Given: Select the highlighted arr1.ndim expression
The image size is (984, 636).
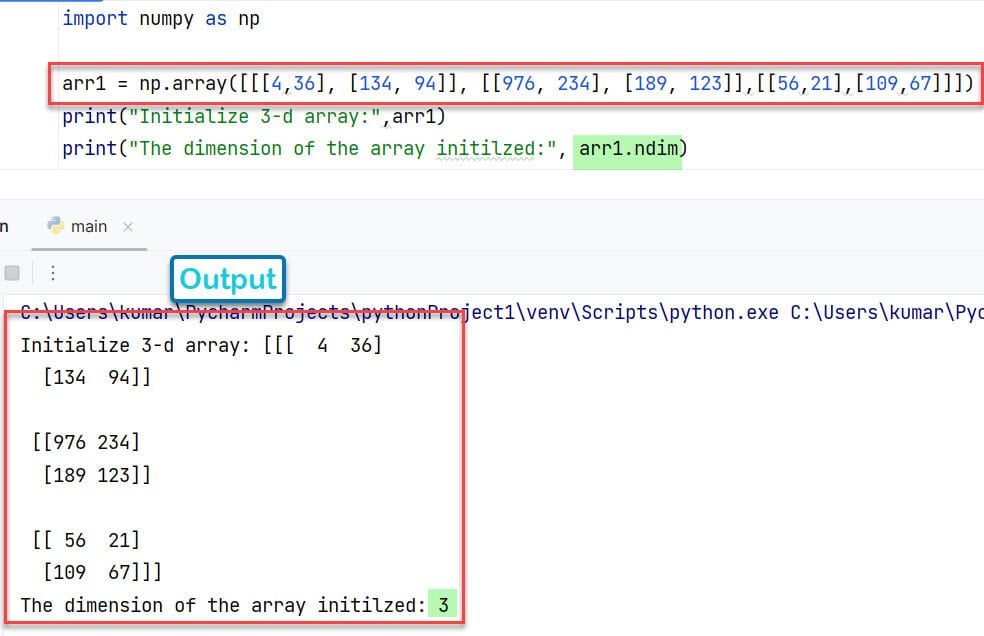Looking at the screenshot, I should [x=627, y=148].
